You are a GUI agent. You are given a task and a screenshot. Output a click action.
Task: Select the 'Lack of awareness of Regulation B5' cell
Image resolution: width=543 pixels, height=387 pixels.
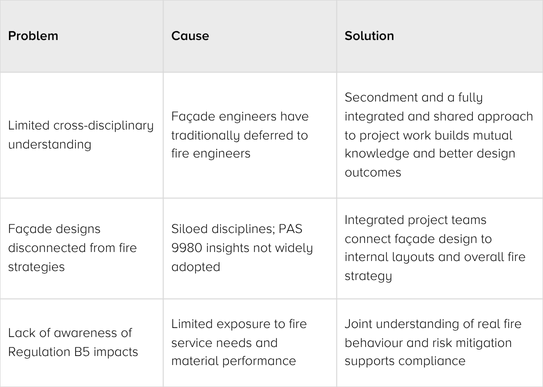tap(82, 343)
